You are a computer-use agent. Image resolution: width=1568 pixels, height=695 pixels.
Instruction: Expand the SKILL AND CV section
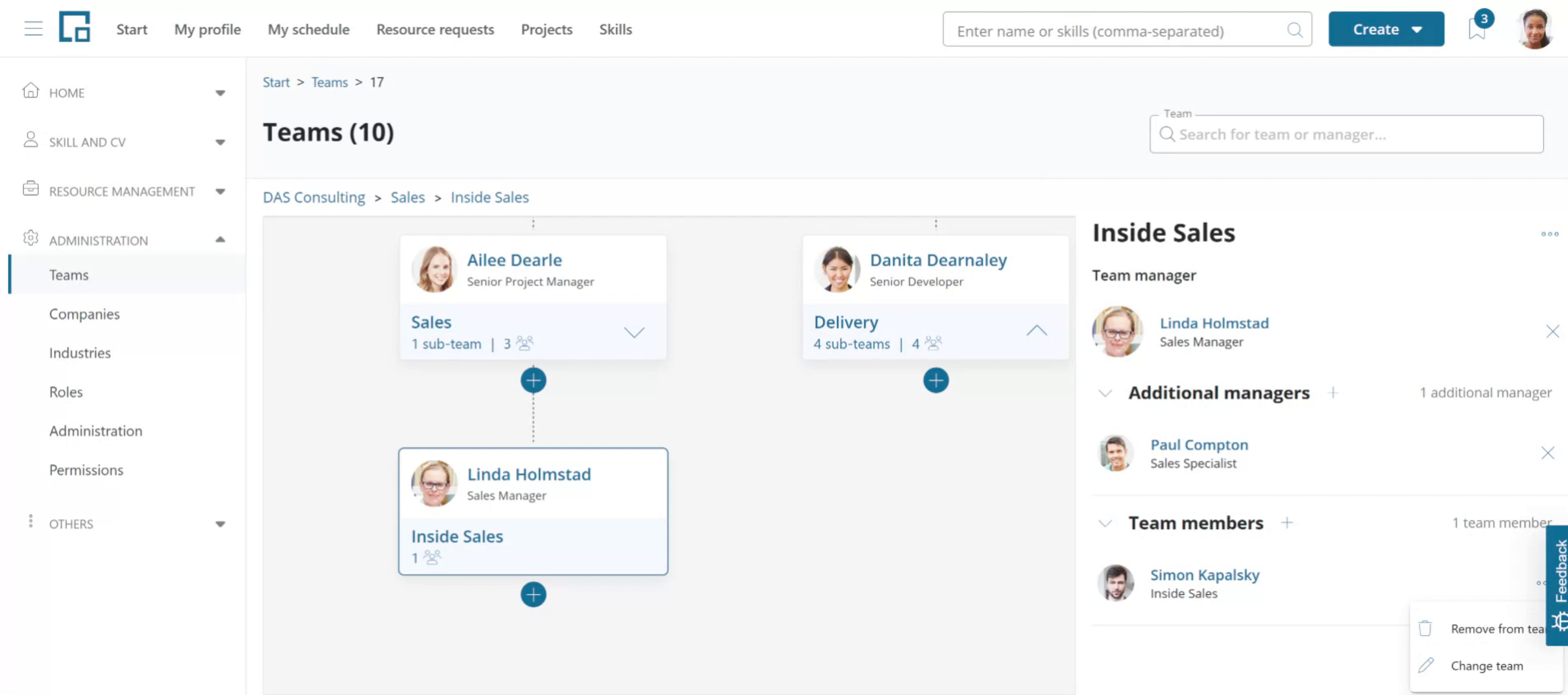click(220, 143)
